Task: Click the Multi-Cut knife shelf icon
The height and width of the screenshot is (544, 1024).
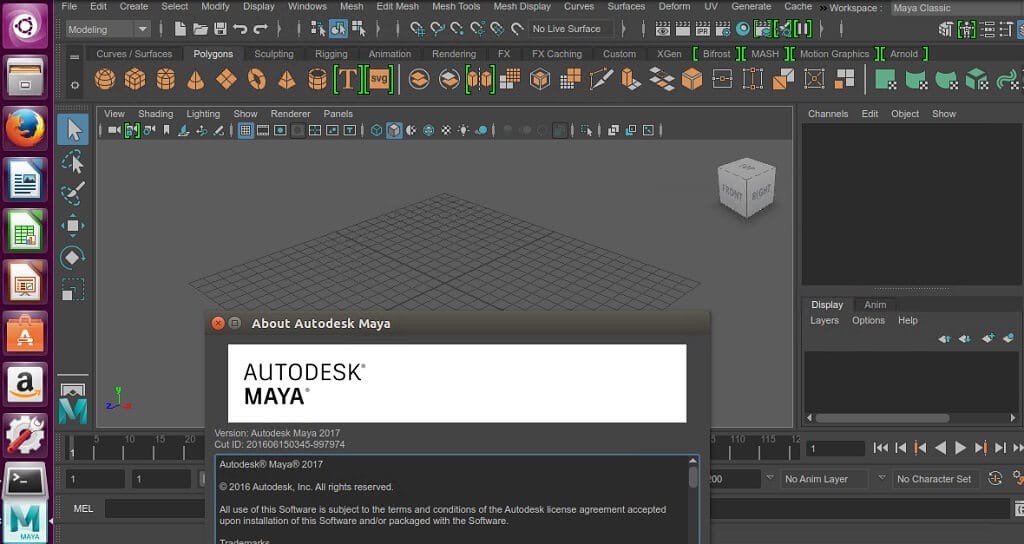Action: (601, 80)
